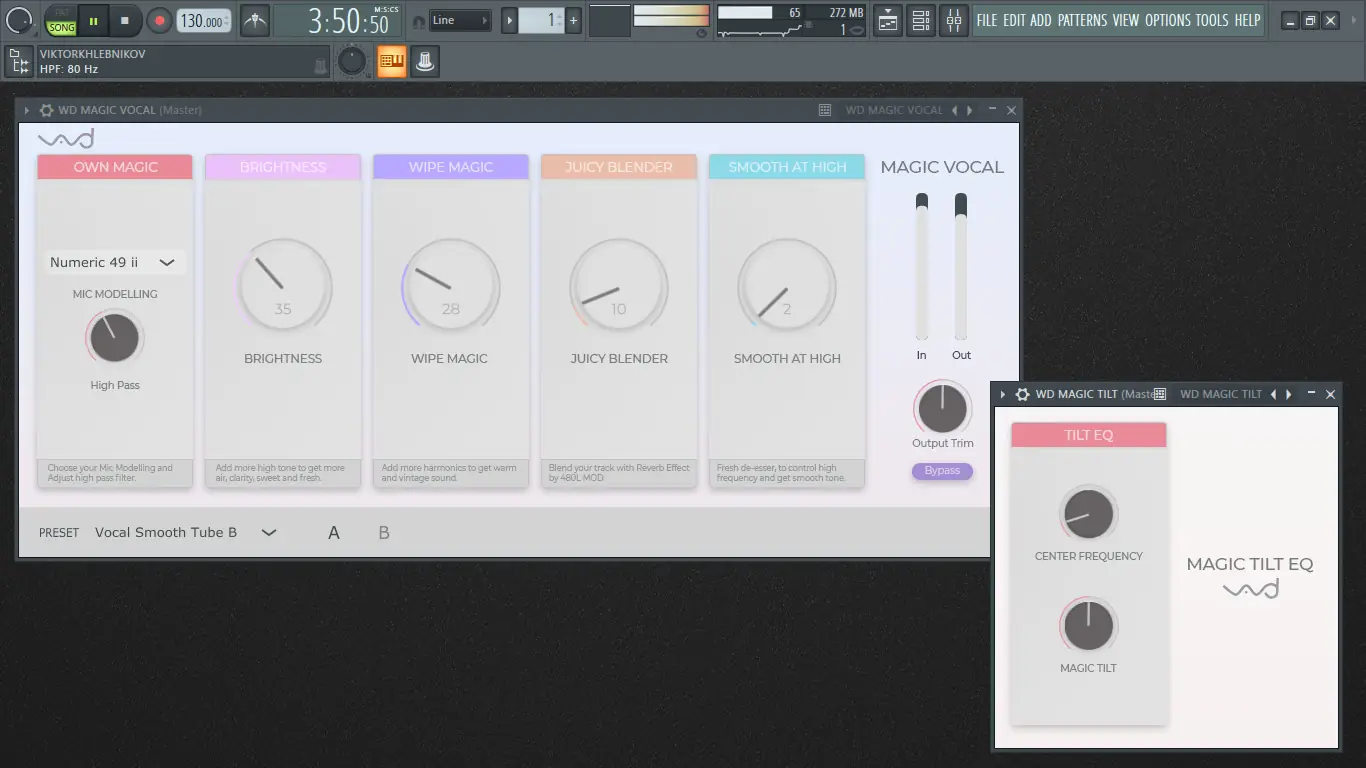Click the Magic Tilt knob
Image resolution: width=1366 pixels, height=768 pixels.
coord(1088,626)
